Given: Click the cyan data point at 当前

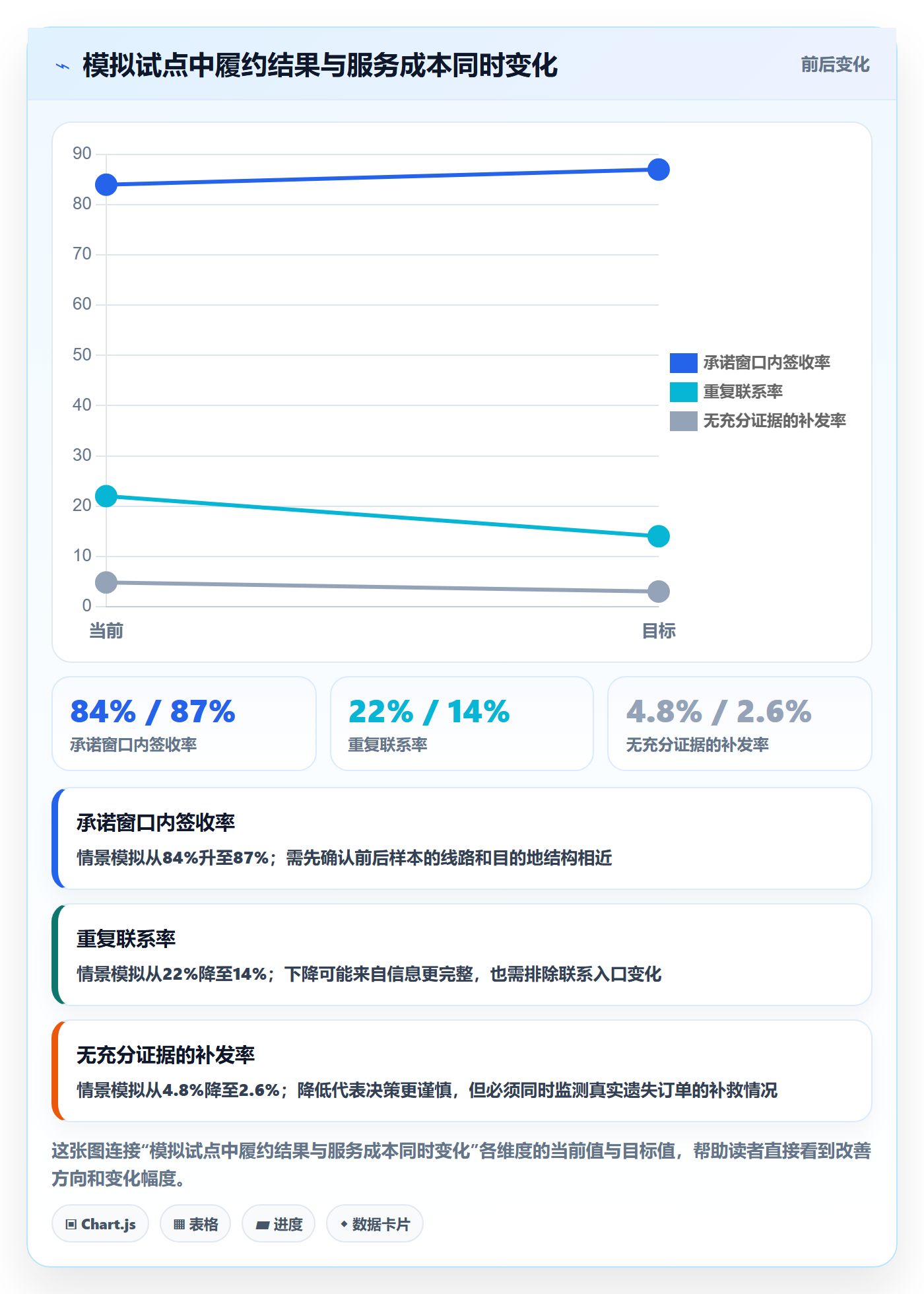Looking at the screenshot, I should [x=106, y=496].
